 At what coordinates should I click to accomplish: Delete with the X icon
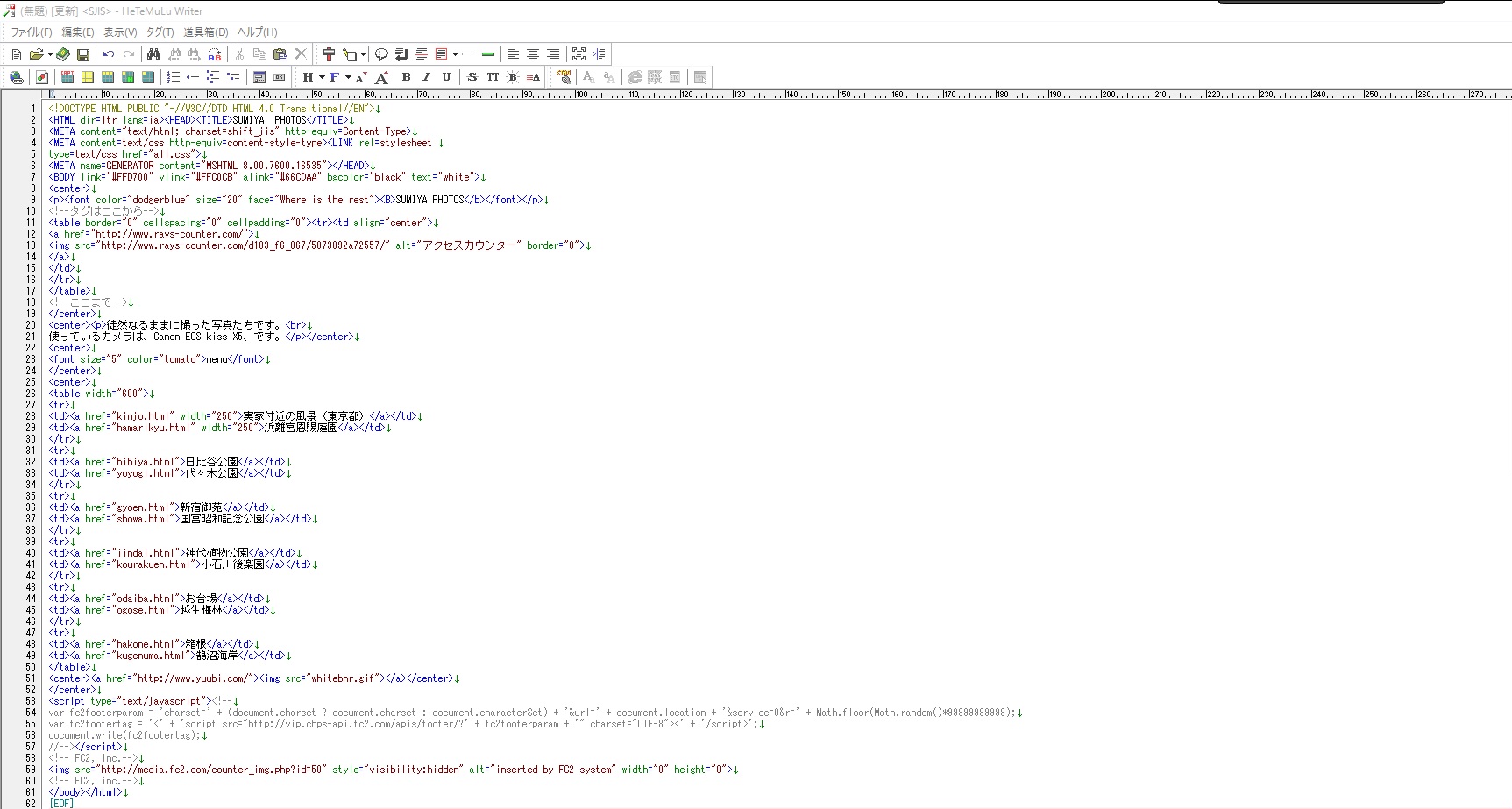(x=301, y=54)
